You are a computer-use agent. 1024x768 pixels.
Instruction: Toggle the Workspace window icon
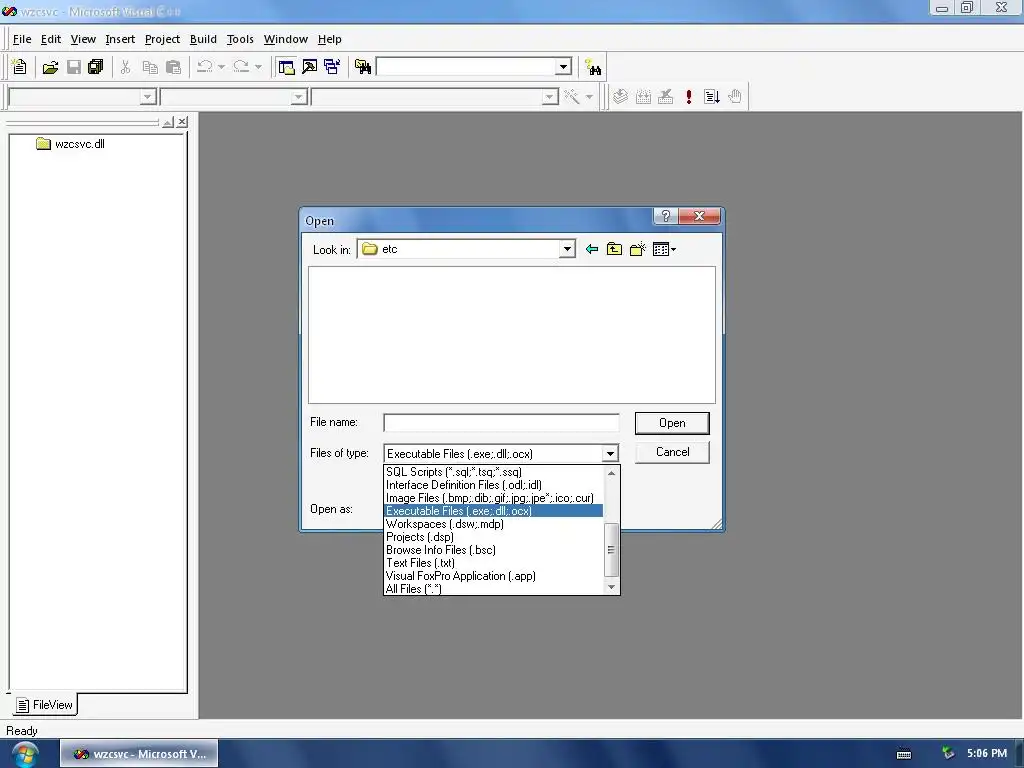point(286,67)
